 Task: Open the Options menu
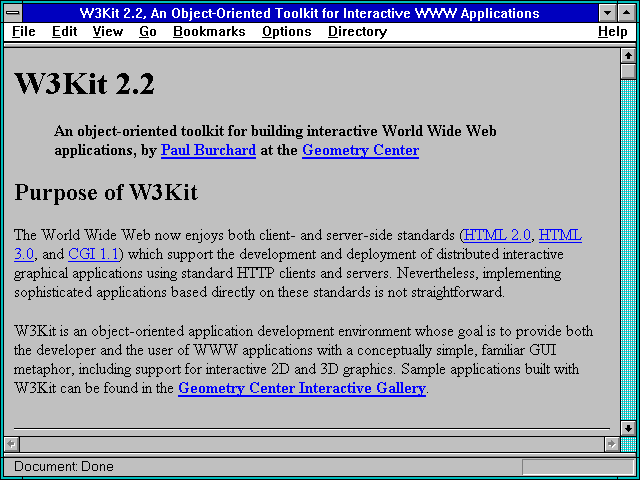[x=287, y=32]
